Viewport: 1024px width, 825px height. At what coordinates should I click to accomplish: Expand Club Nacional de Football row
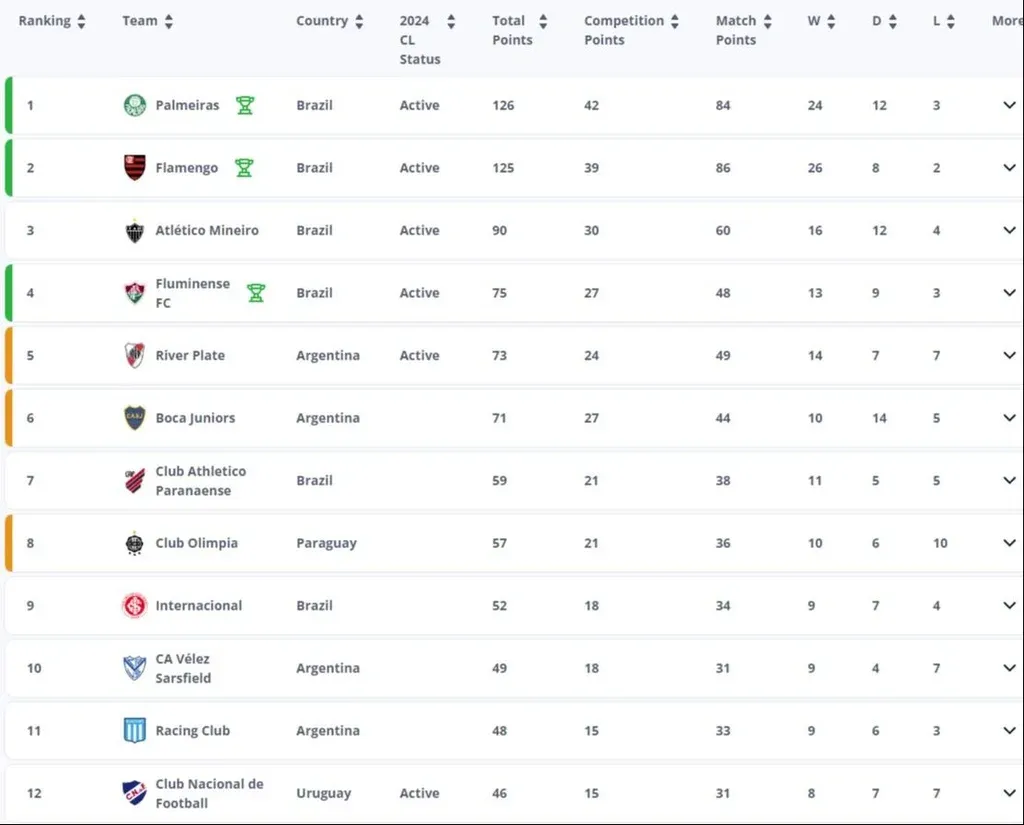coord(1009,793)
